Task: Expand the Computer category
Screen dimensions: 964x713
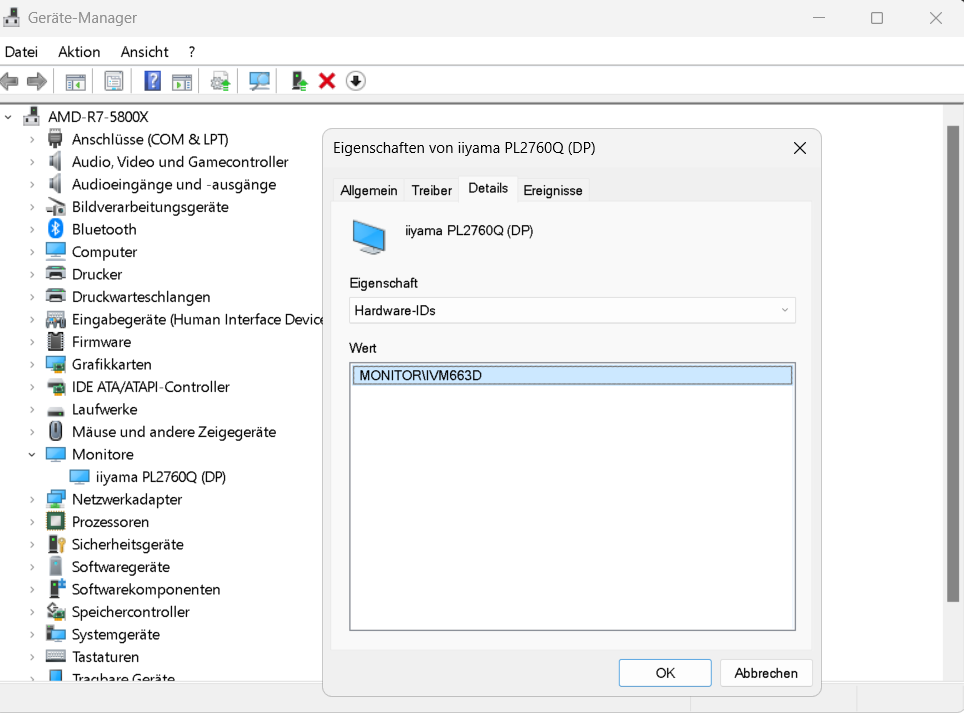Action: click(x=32, y=252)
